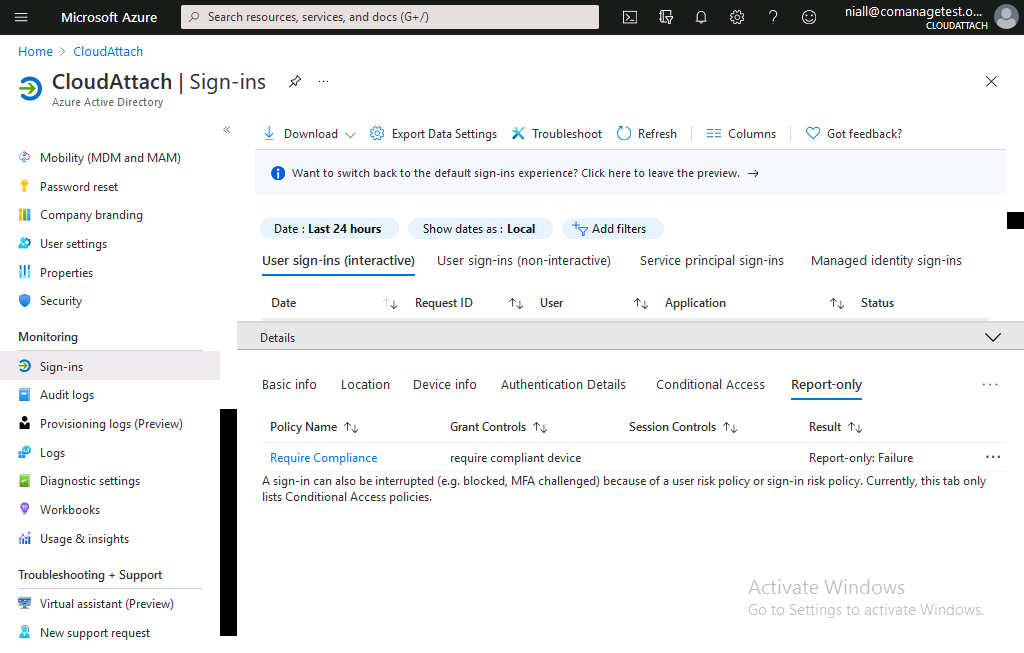Open the notifications bell
The image size is (1024, 653).
[701, 17]
